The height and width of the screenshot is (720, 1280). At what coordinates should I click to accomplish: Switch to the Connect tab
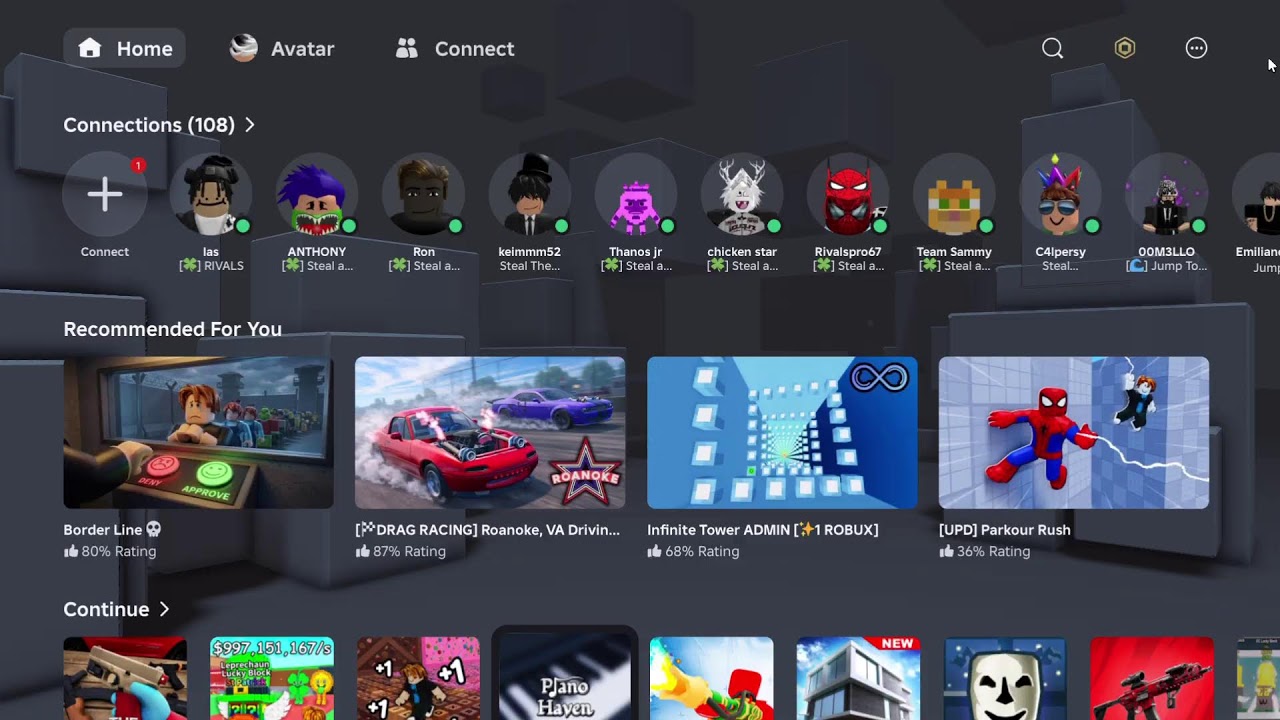pos(455,48)
